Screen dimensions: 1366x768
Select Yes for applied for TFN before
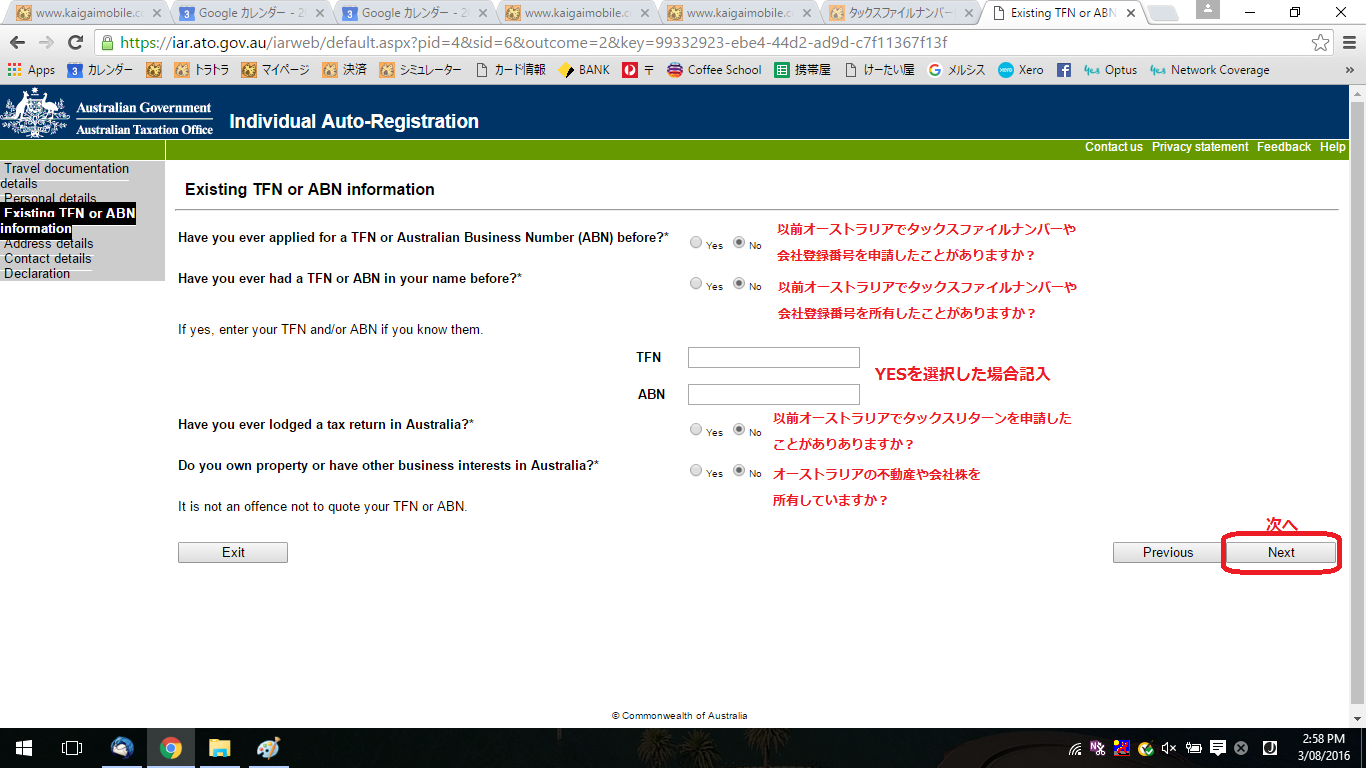click(x=696, y=242)
